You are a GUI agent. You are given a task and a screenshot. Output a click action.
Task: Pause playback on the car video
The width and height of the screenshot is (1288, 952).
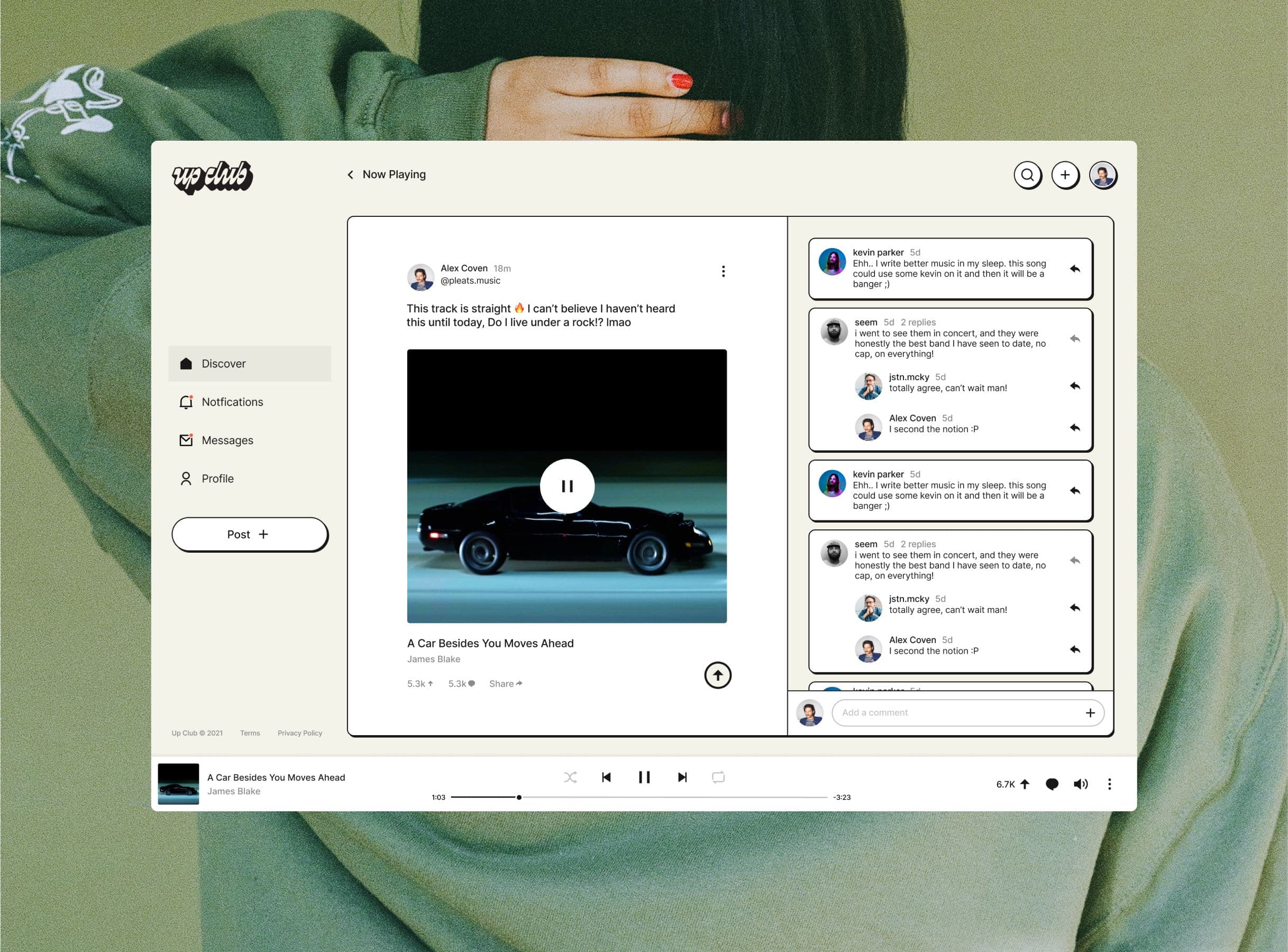click(x=567, y=486)
